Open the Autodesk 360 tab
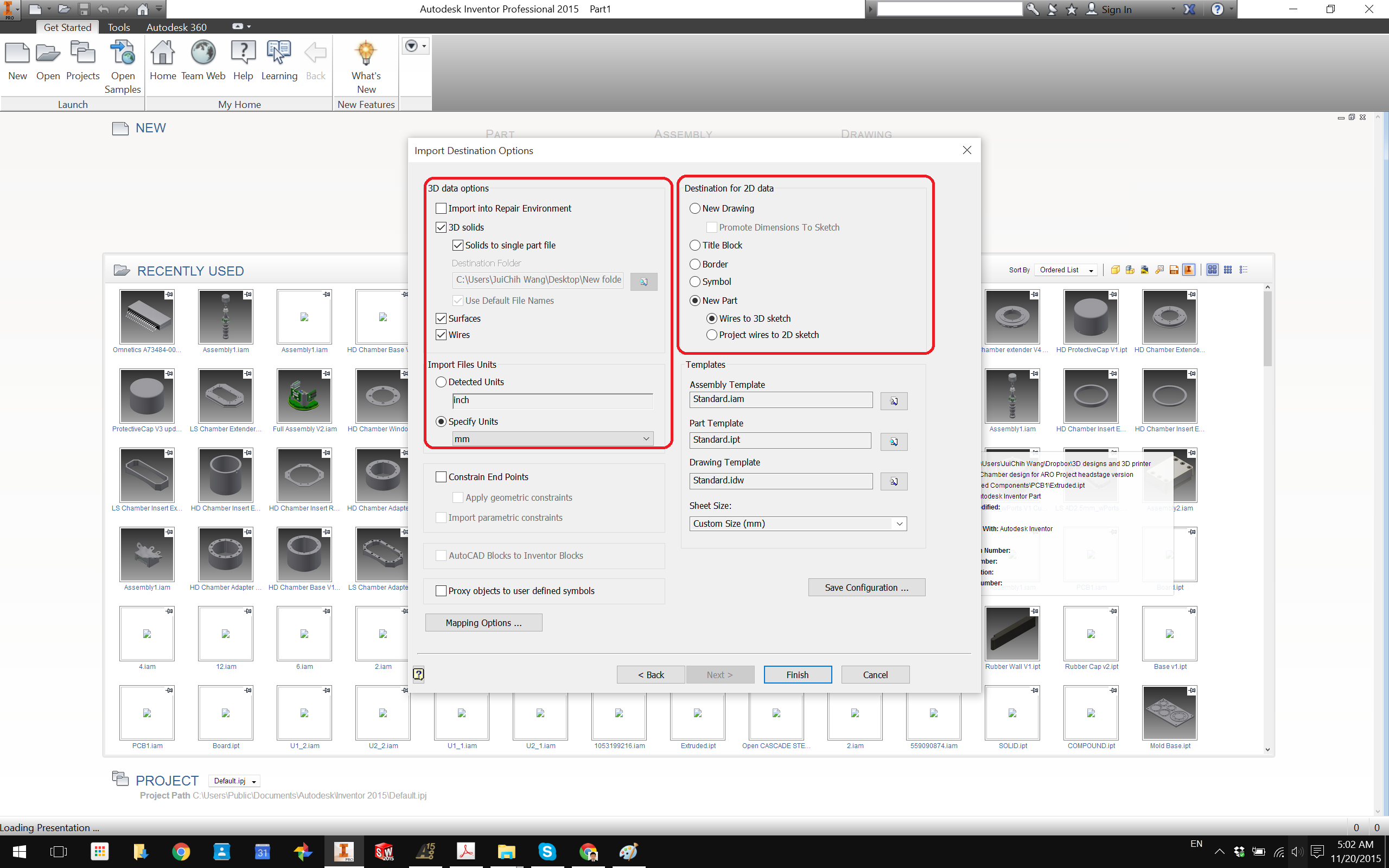1389x868 pixels. (x=176, y=27)
